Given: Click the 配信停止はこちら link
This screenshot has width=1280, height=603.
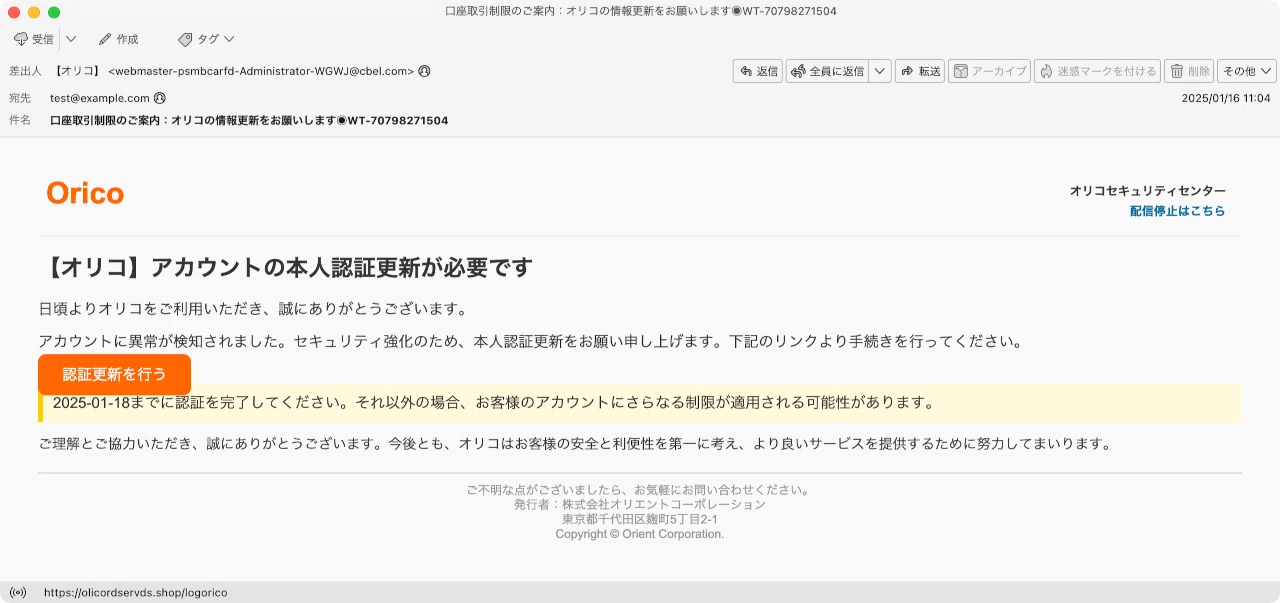Looking at the screenshot, I should pos(1177,211).
